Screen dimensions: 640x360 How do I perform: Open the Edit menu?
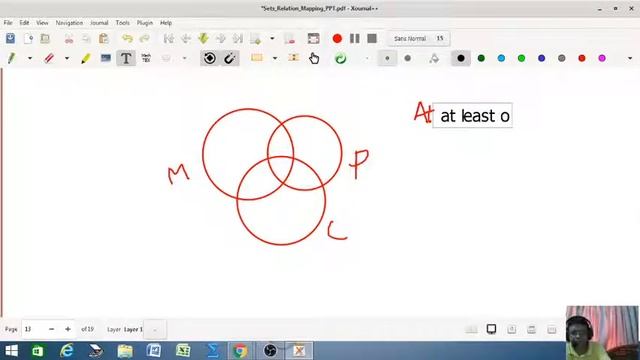pyautogui.click(x=24, y=23)
